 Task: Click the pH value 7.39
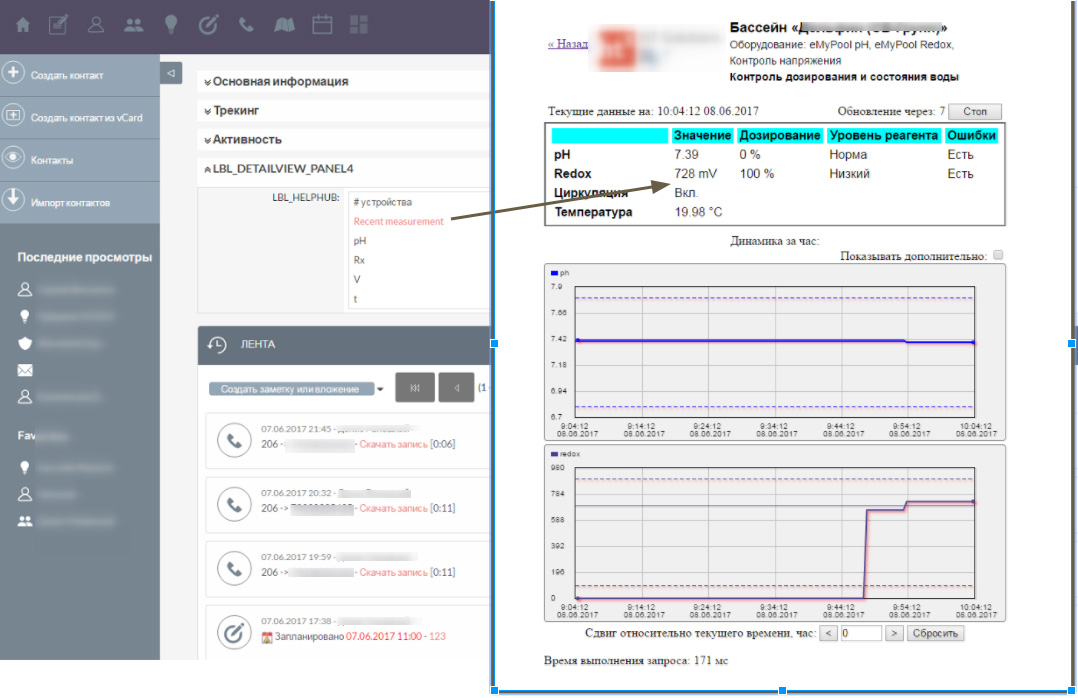point(686,155)
